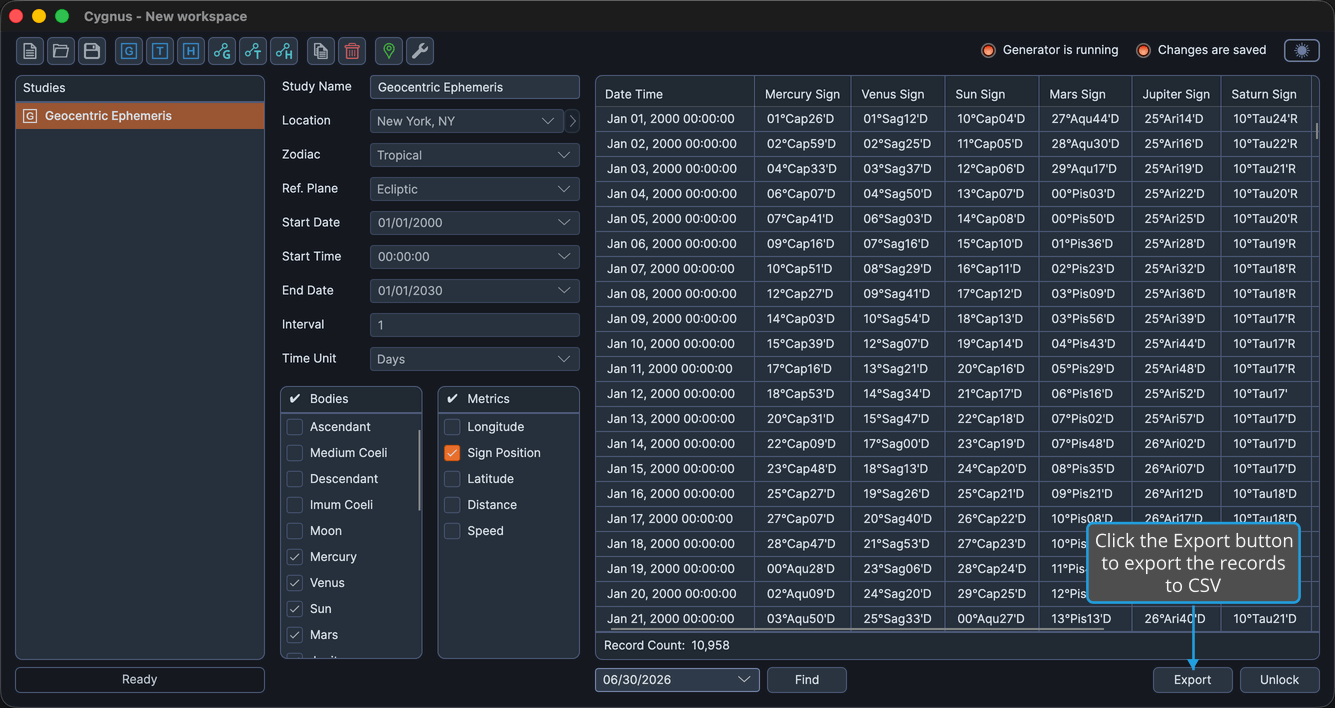Click the Ready status button
The image size is (1335, 708).
pyautogui.click(x=140, y=680)
